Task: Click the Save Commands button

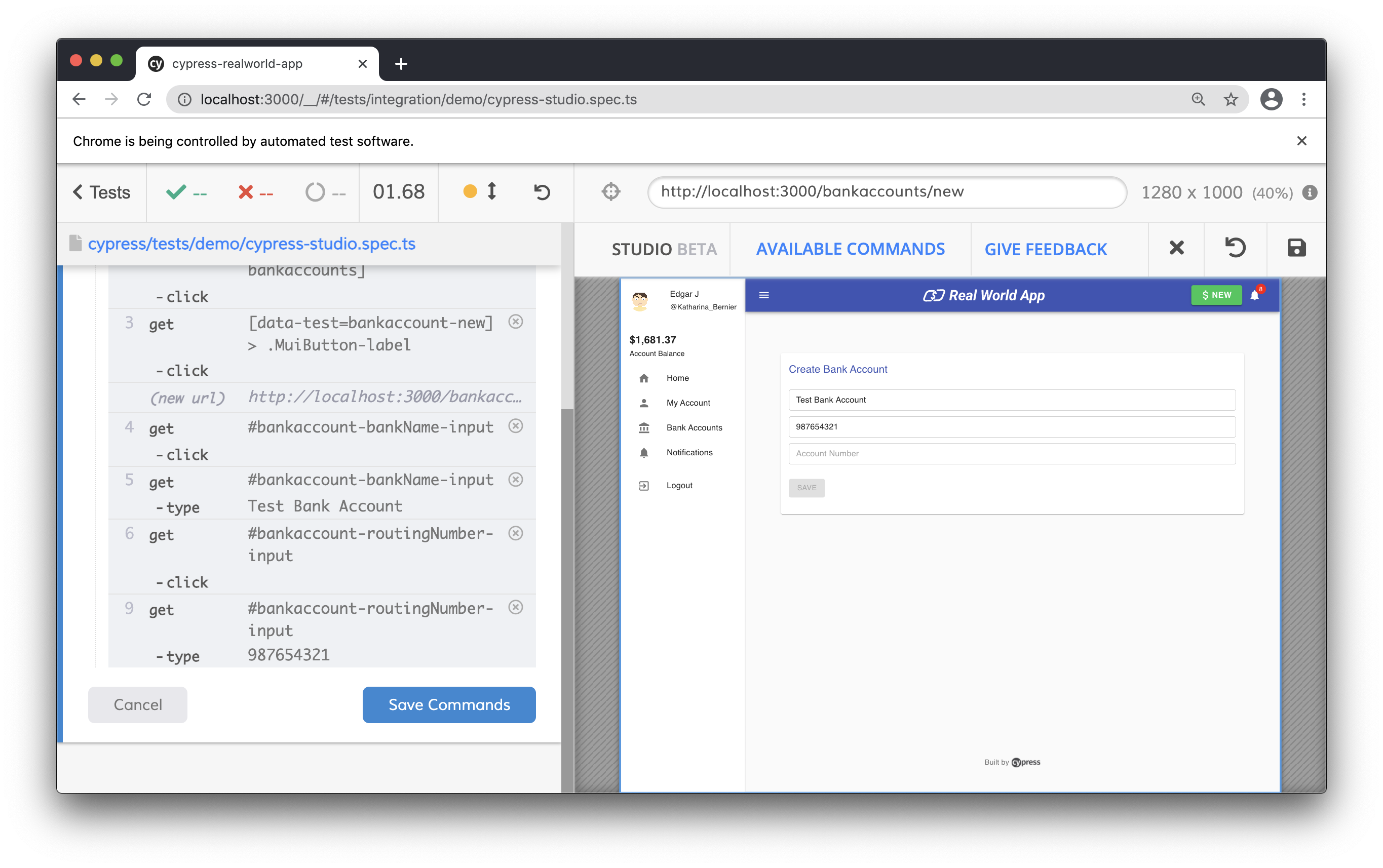Action: 449,704
